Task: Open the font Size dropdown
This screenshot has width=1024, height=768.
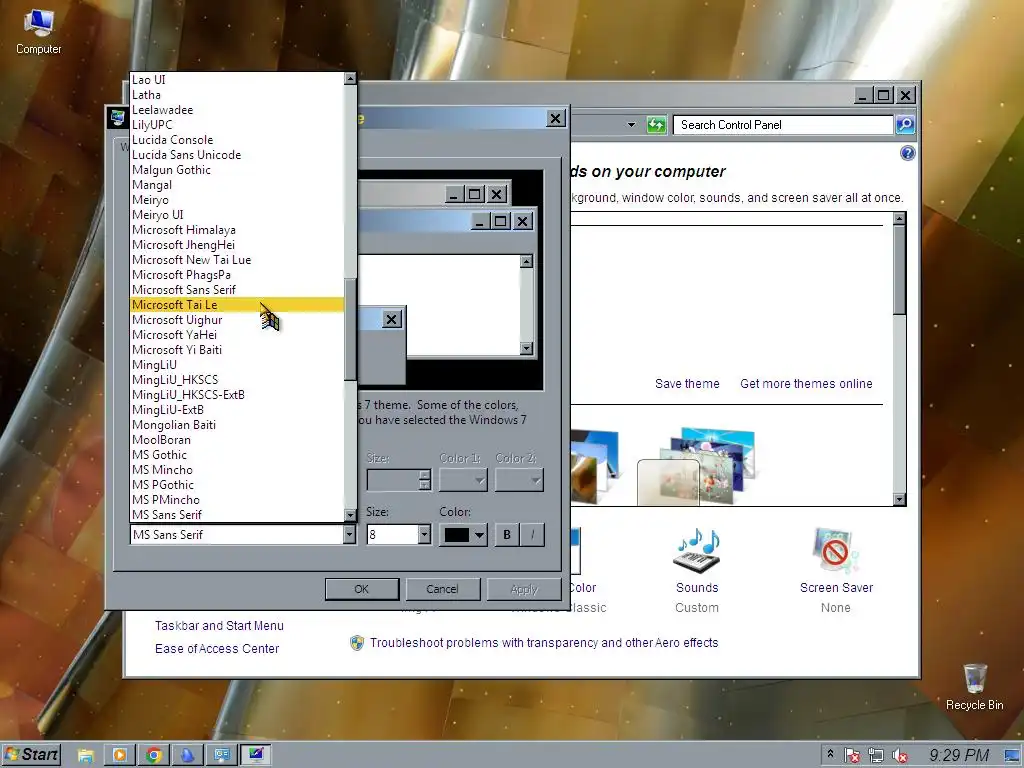Action: (424, 535)
